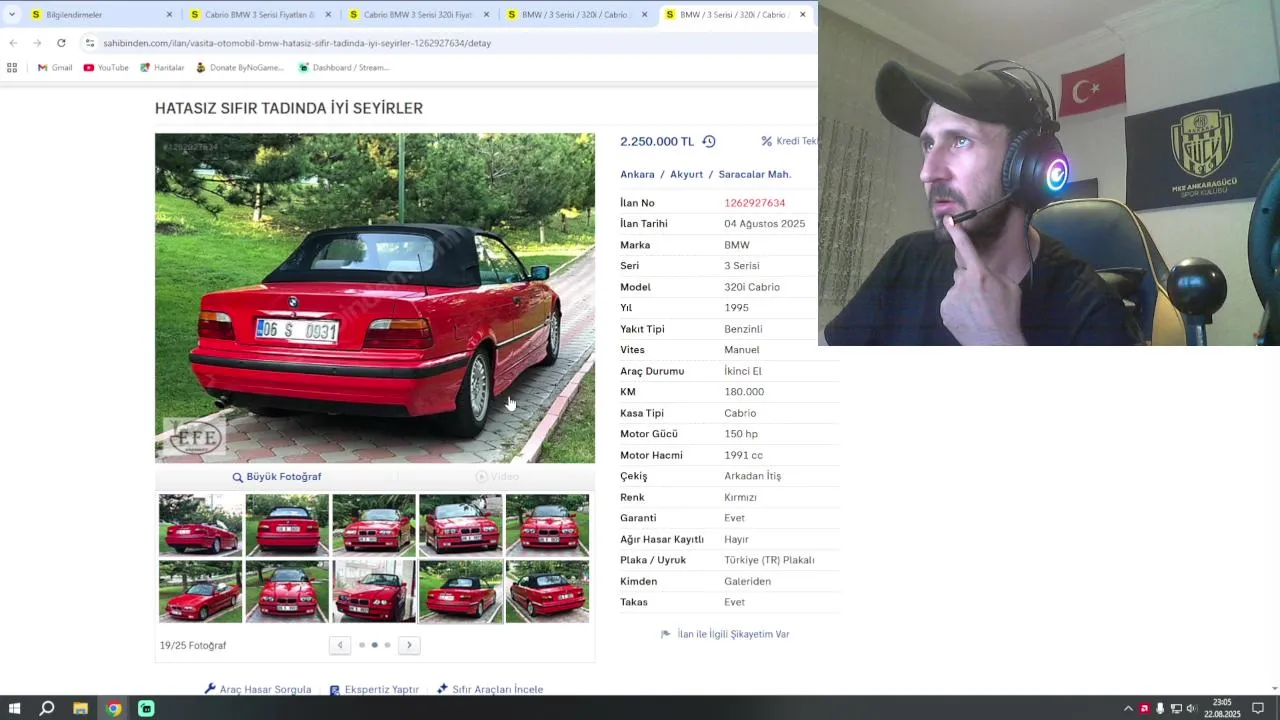Select the 180.000 KM value
Image resolution: width=1280 pixels, height=720 pixels.
(x=744, y=392)
